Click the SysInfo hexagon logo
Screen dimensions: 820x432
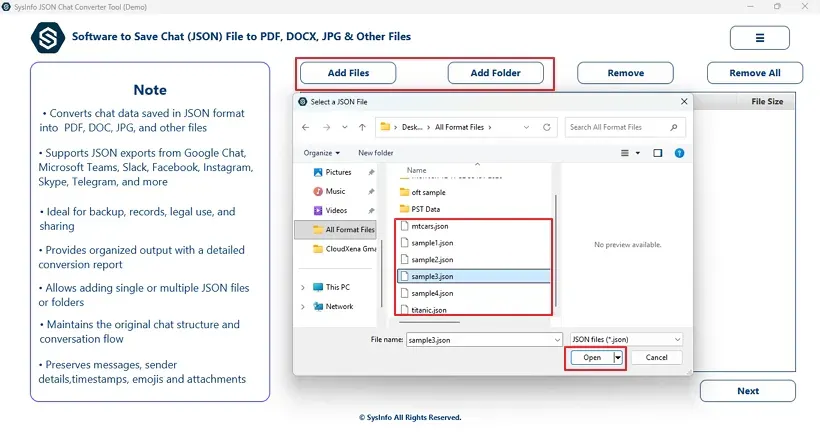tap(48, 38)
